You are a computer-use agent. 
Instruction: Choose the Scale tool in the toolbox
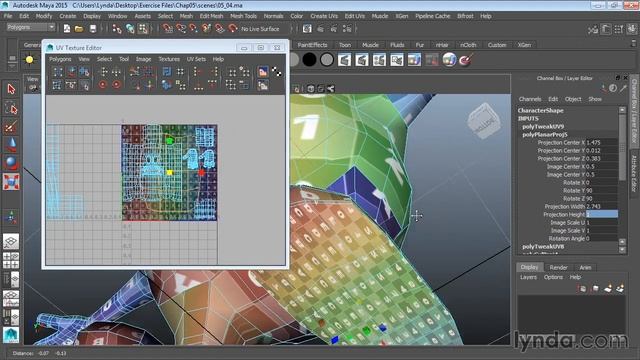tap(11, 182)
